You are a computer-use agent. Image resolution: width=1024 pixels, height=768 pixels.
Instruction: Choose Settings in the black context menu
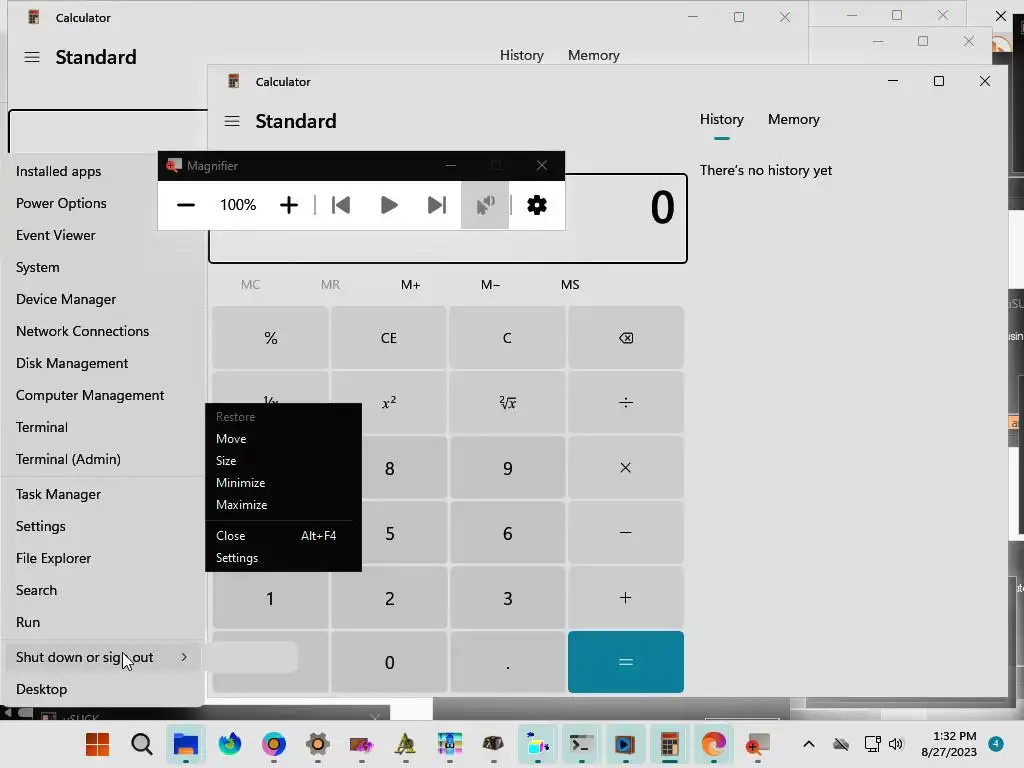pos(283,558)
